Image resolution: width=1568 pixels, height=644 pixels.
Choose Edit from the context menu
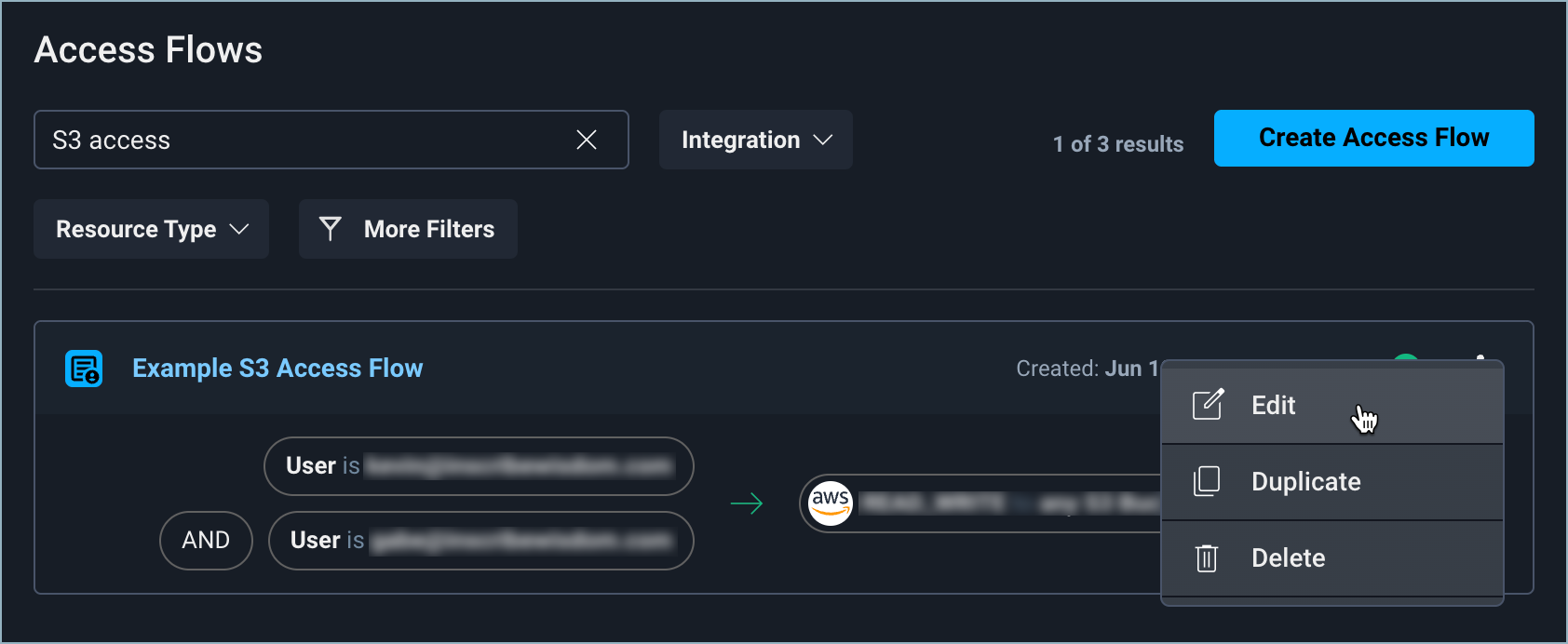coord(1273,406)
